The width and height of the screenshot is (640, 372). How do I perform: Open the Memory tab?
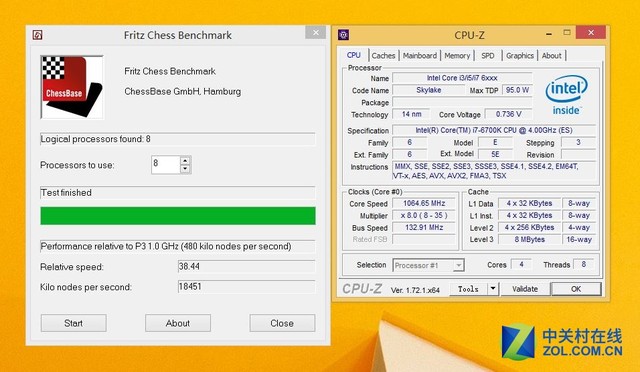[x=457, y=56]
